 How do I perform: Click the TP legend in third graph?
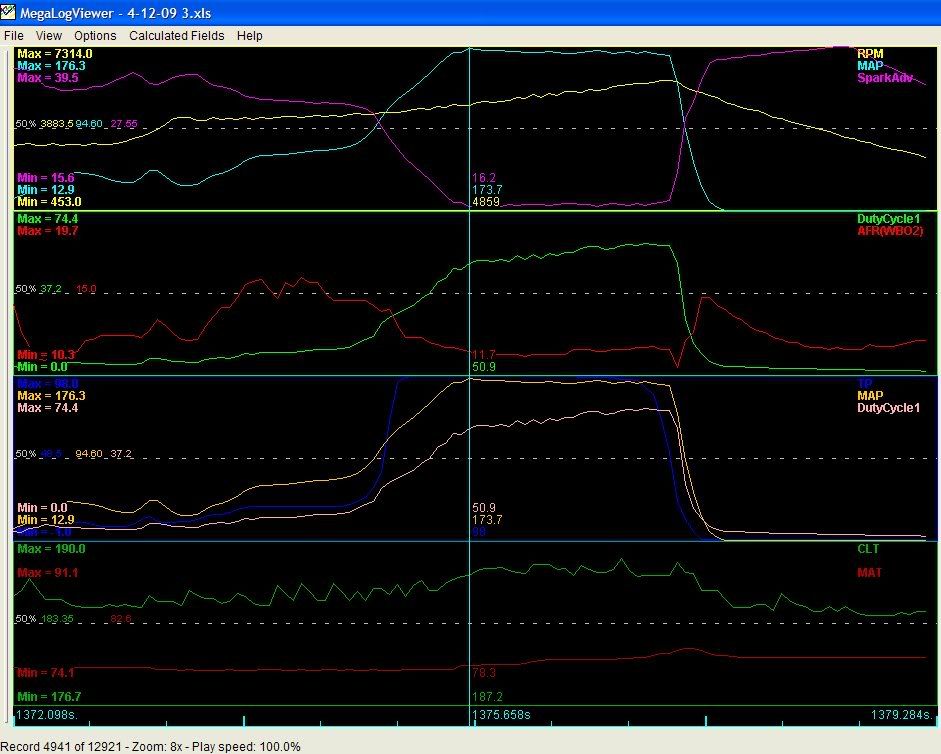(x=864, y=384)
